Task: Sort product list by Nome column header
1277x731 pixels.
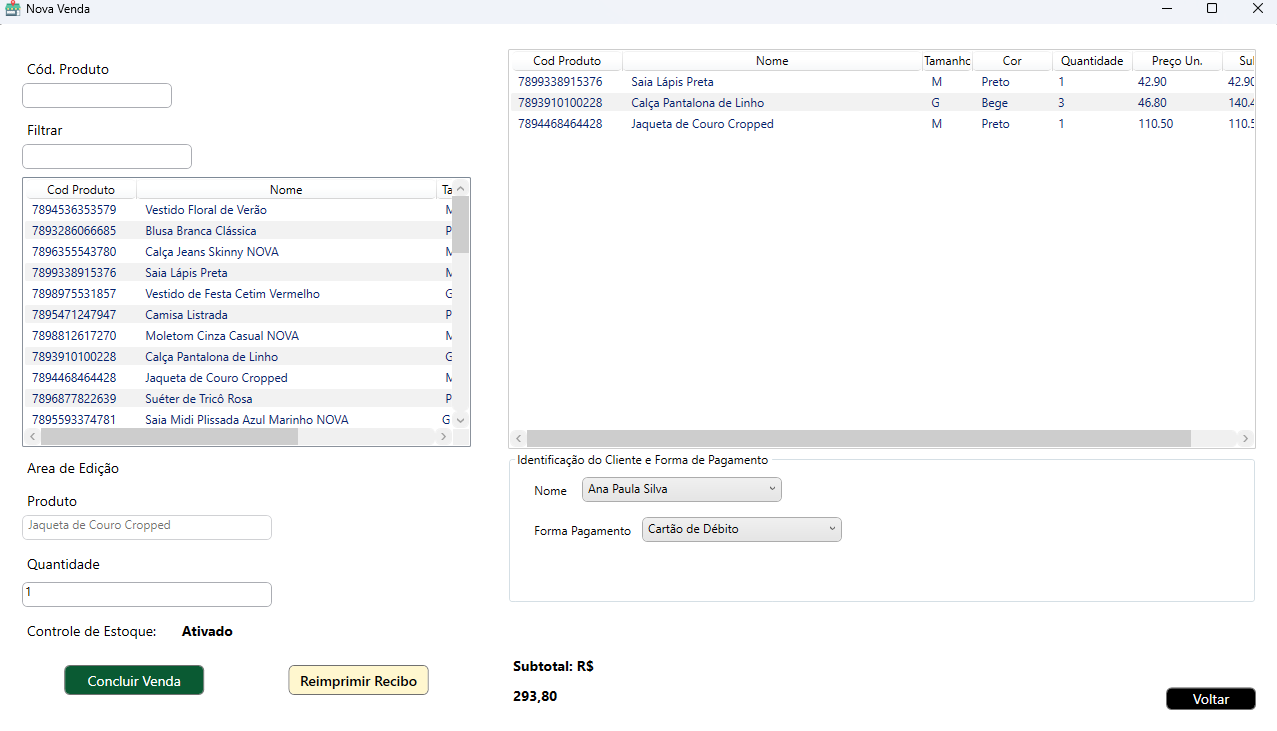Action: [x=286, y=190]
